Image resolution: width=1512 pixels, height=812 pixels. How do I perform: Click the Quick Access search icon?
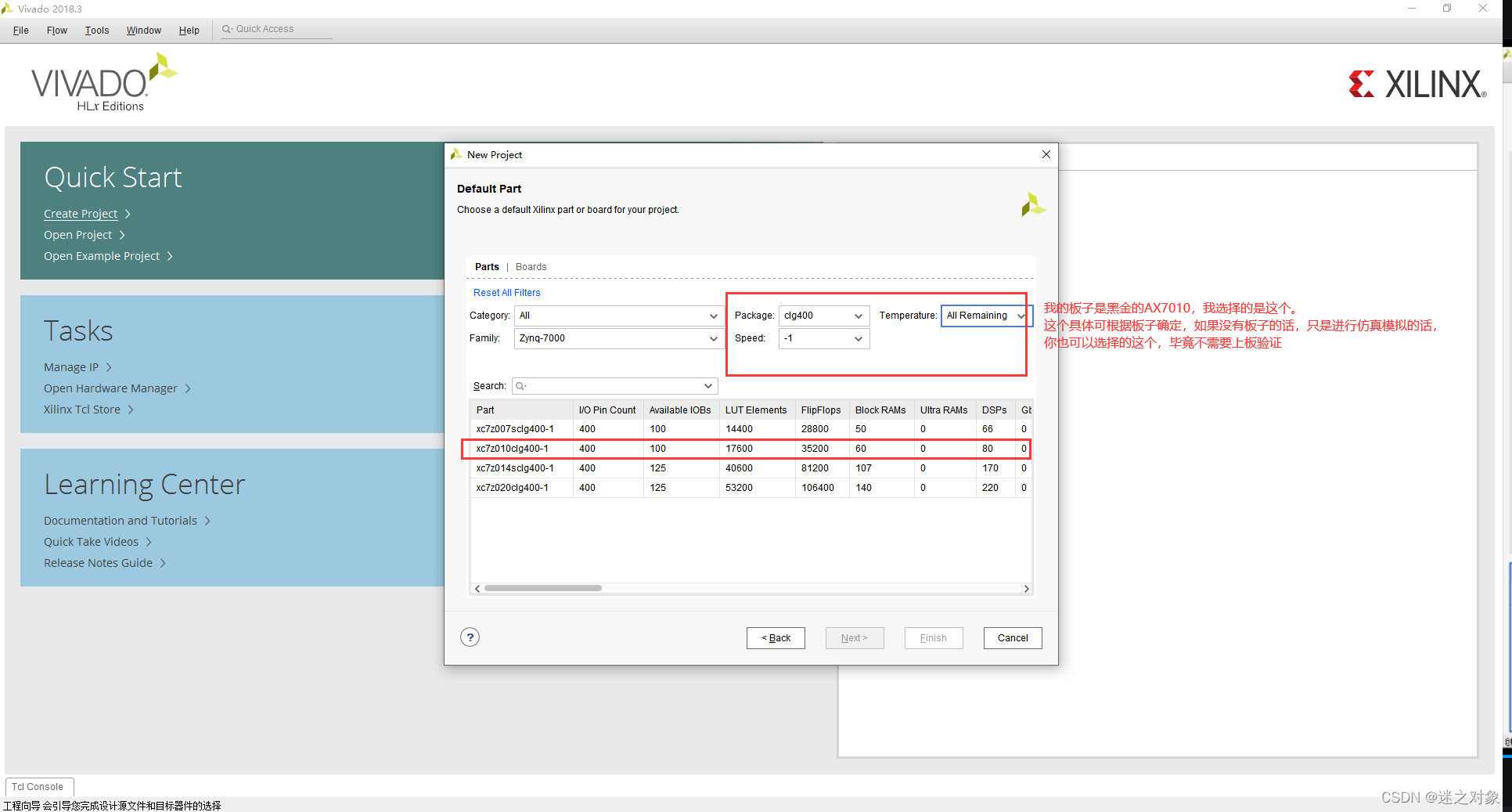point(227,29)
